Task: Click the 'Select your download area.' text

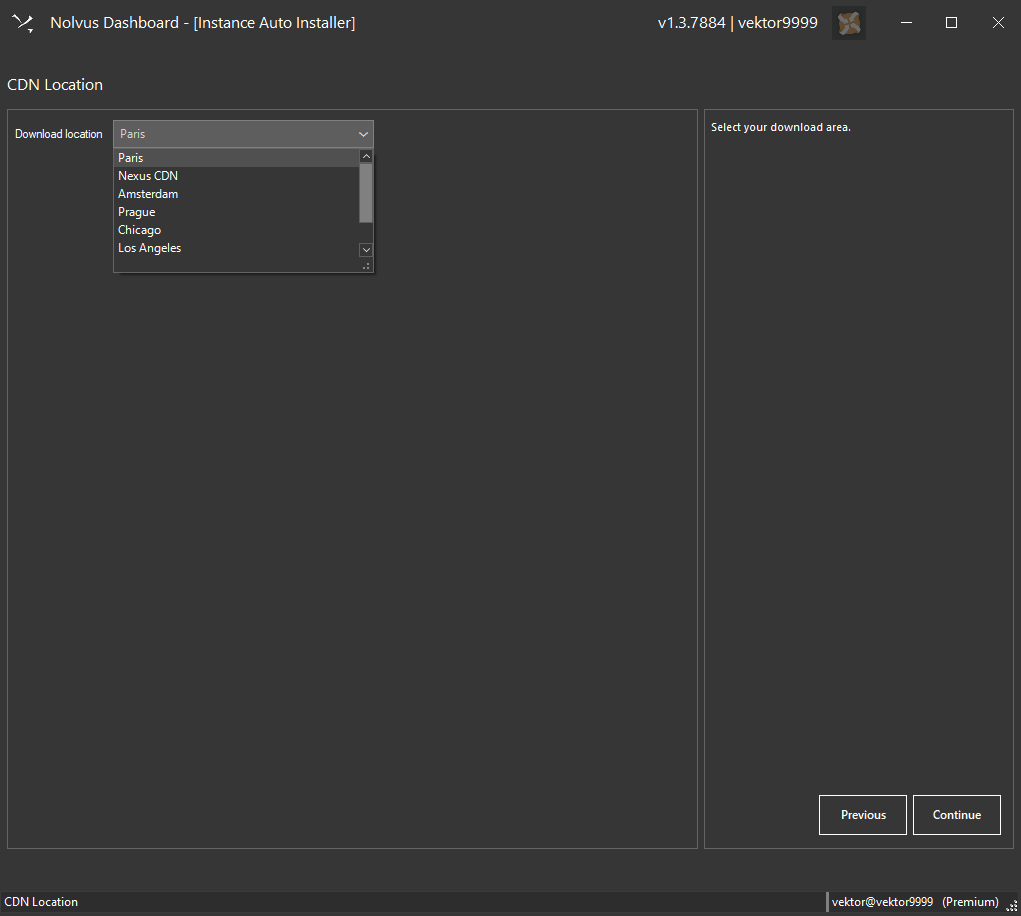Action: point(781,128)
